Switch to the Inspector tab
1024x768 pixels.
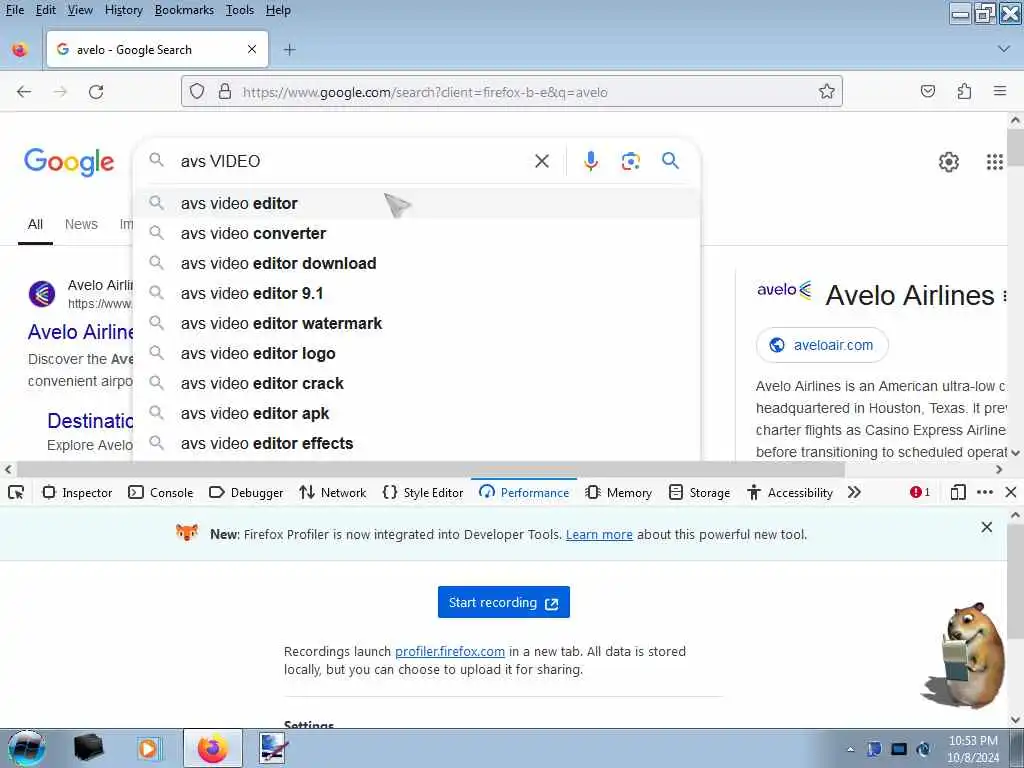point(77,492)
